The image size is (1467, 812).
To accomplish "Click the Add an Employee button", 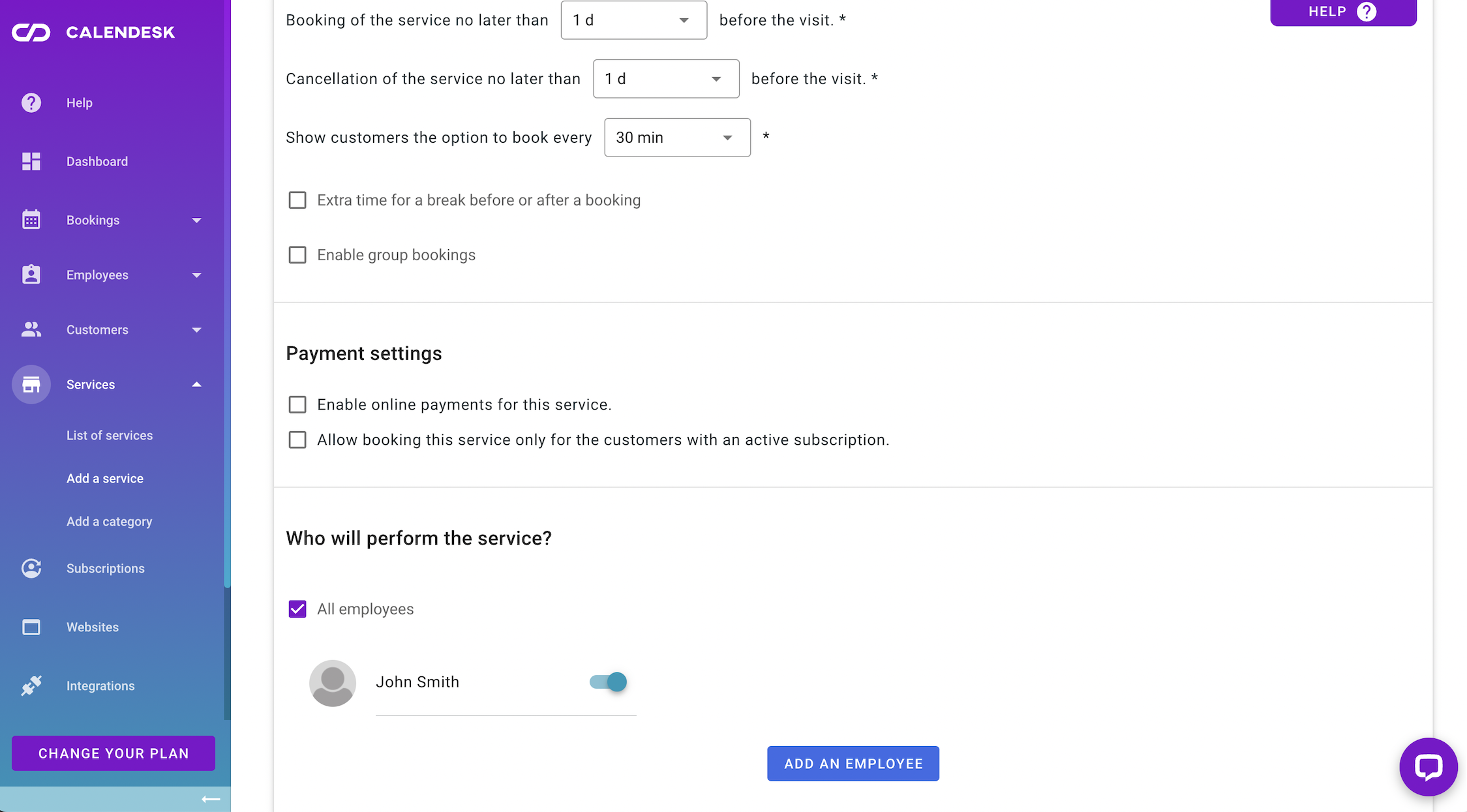I will [853, 764].
